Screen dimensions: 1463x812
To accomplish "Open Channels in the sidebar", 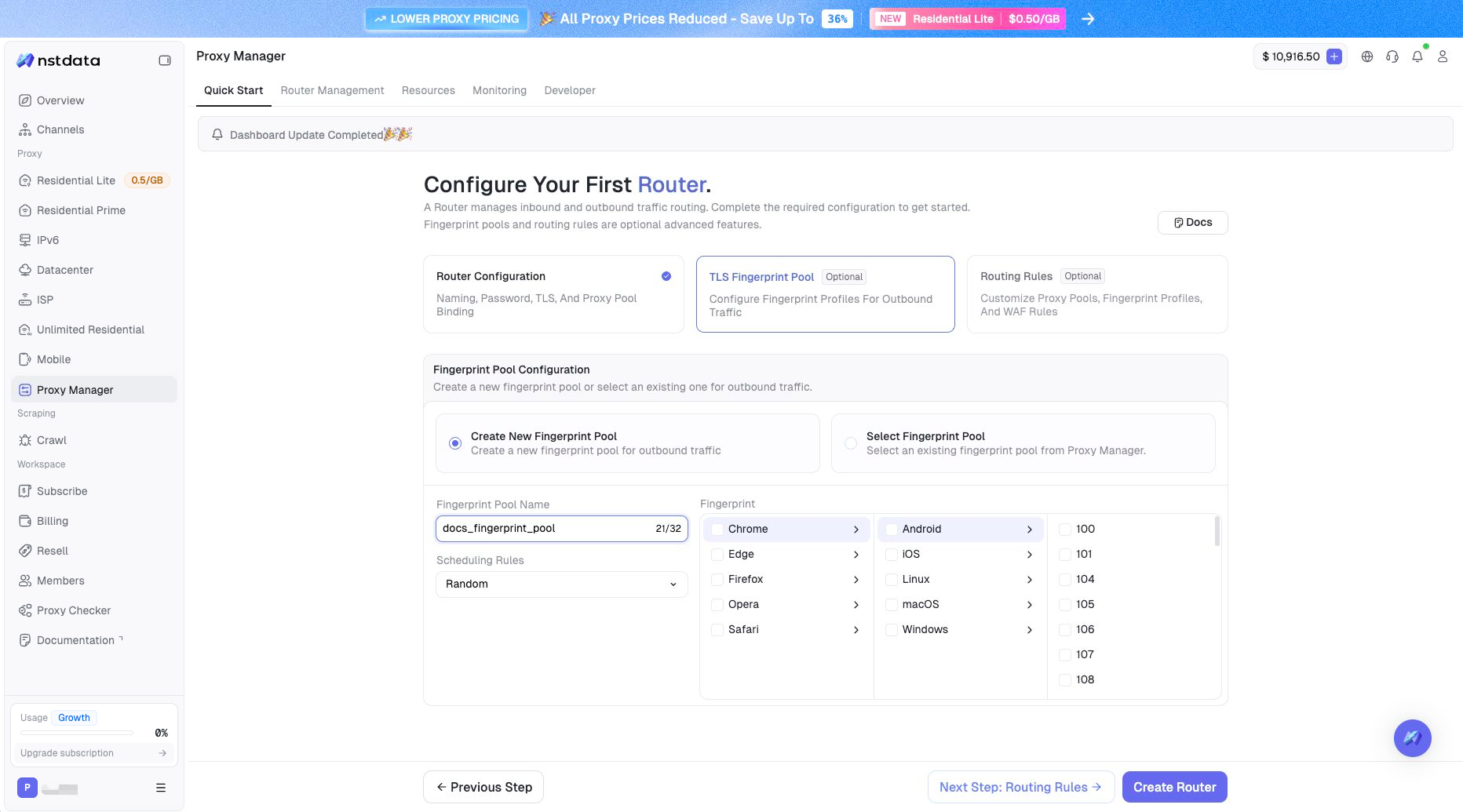I will coord(94,129).
